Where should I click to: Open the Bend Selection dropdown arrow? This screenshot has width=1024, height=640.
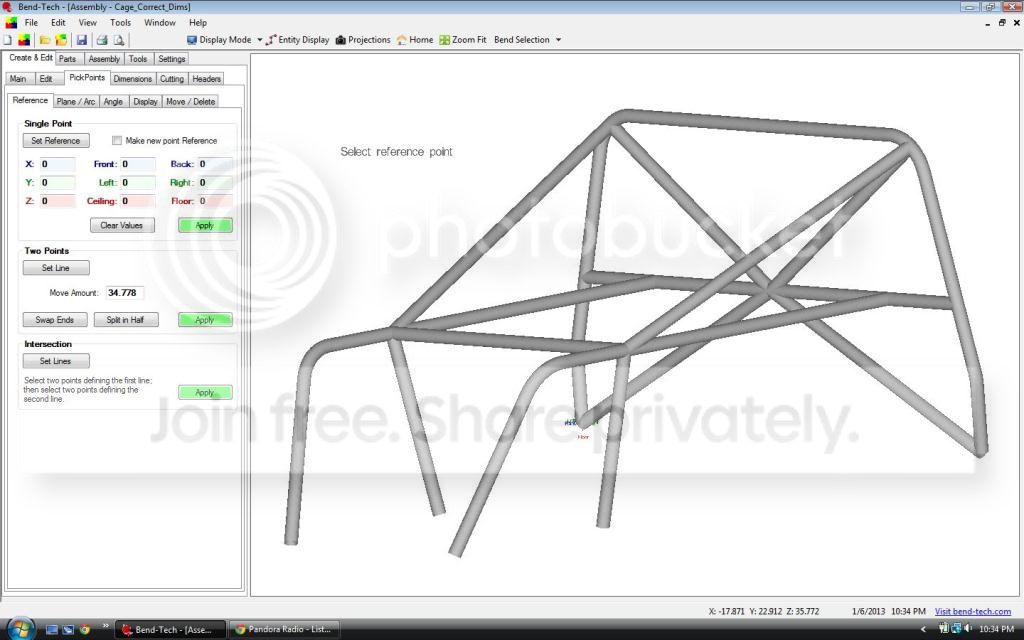coord(558,40)
